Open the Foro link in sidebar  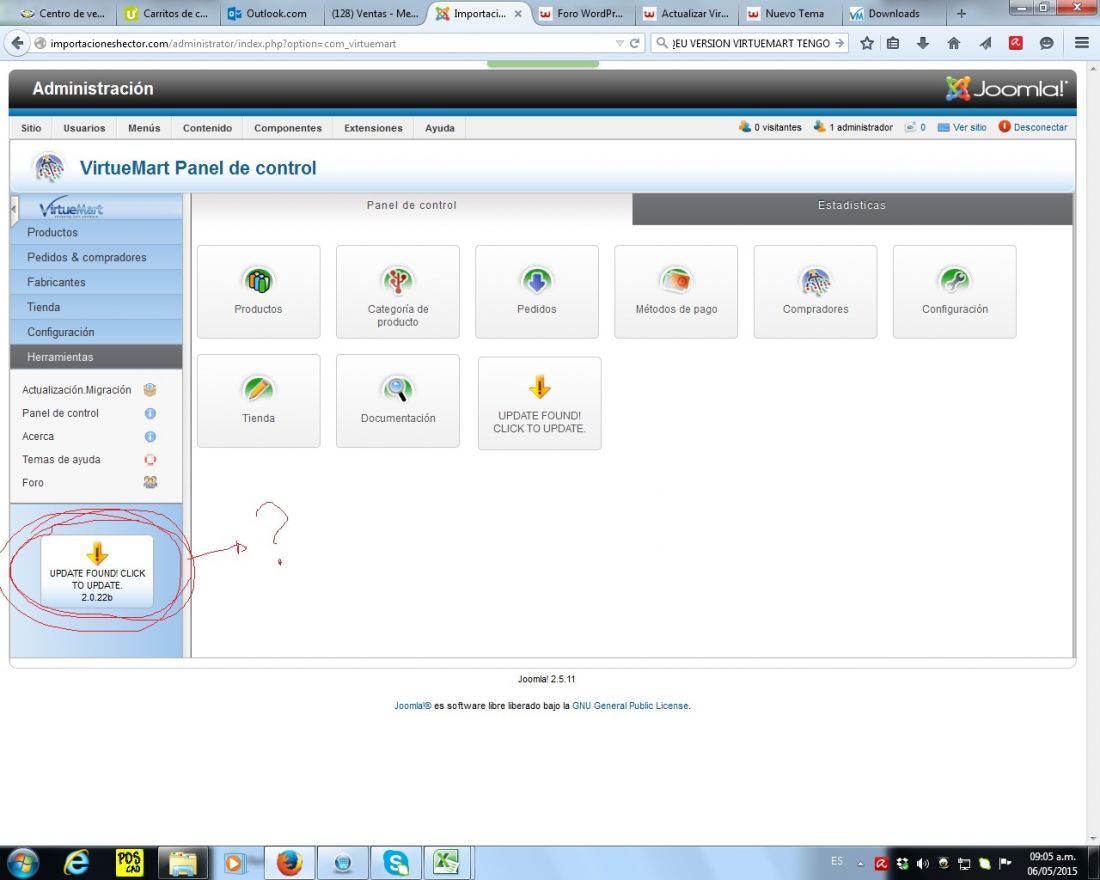pyautogui.click(x=33, y=483)
